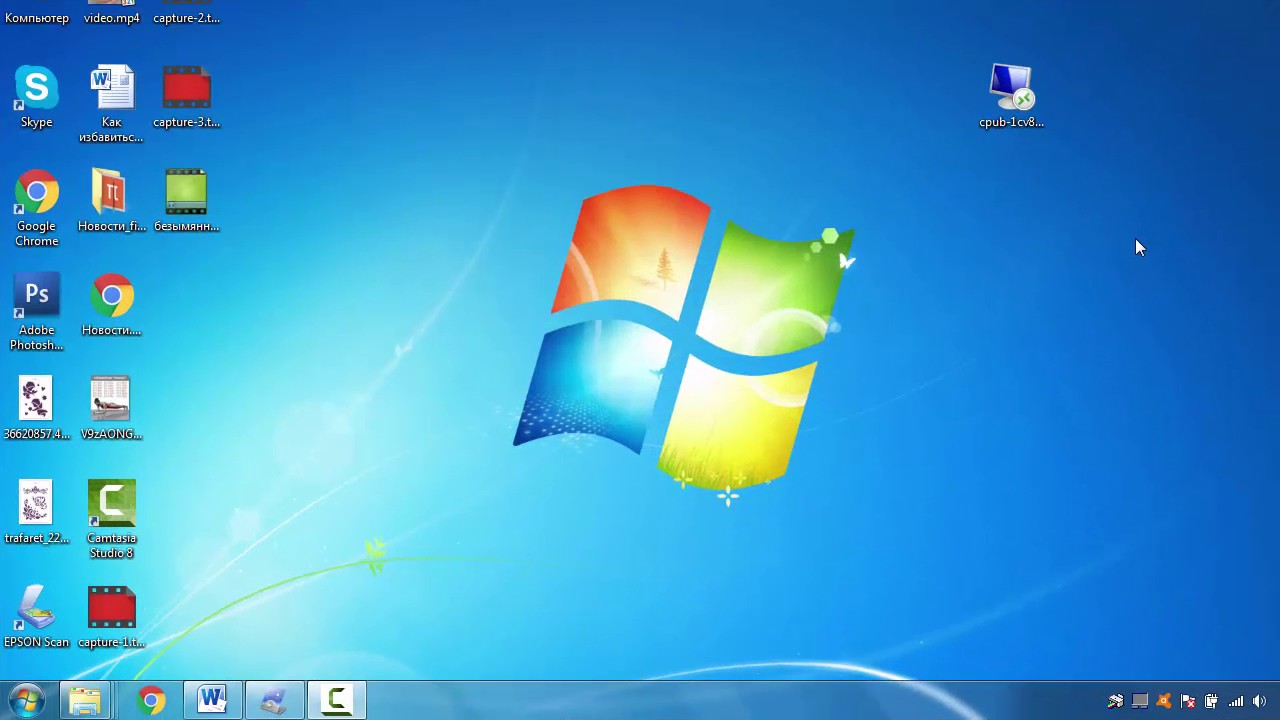Select the V9zAONG image file

tap(111, 409)
